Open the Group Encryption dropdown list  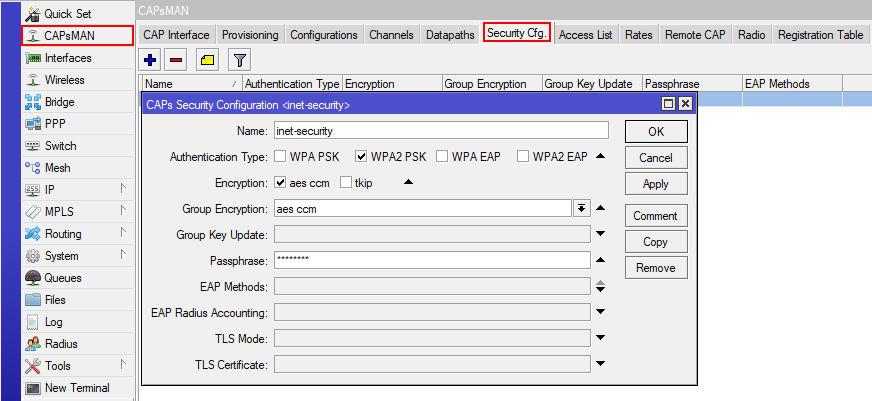click(581, 208)
